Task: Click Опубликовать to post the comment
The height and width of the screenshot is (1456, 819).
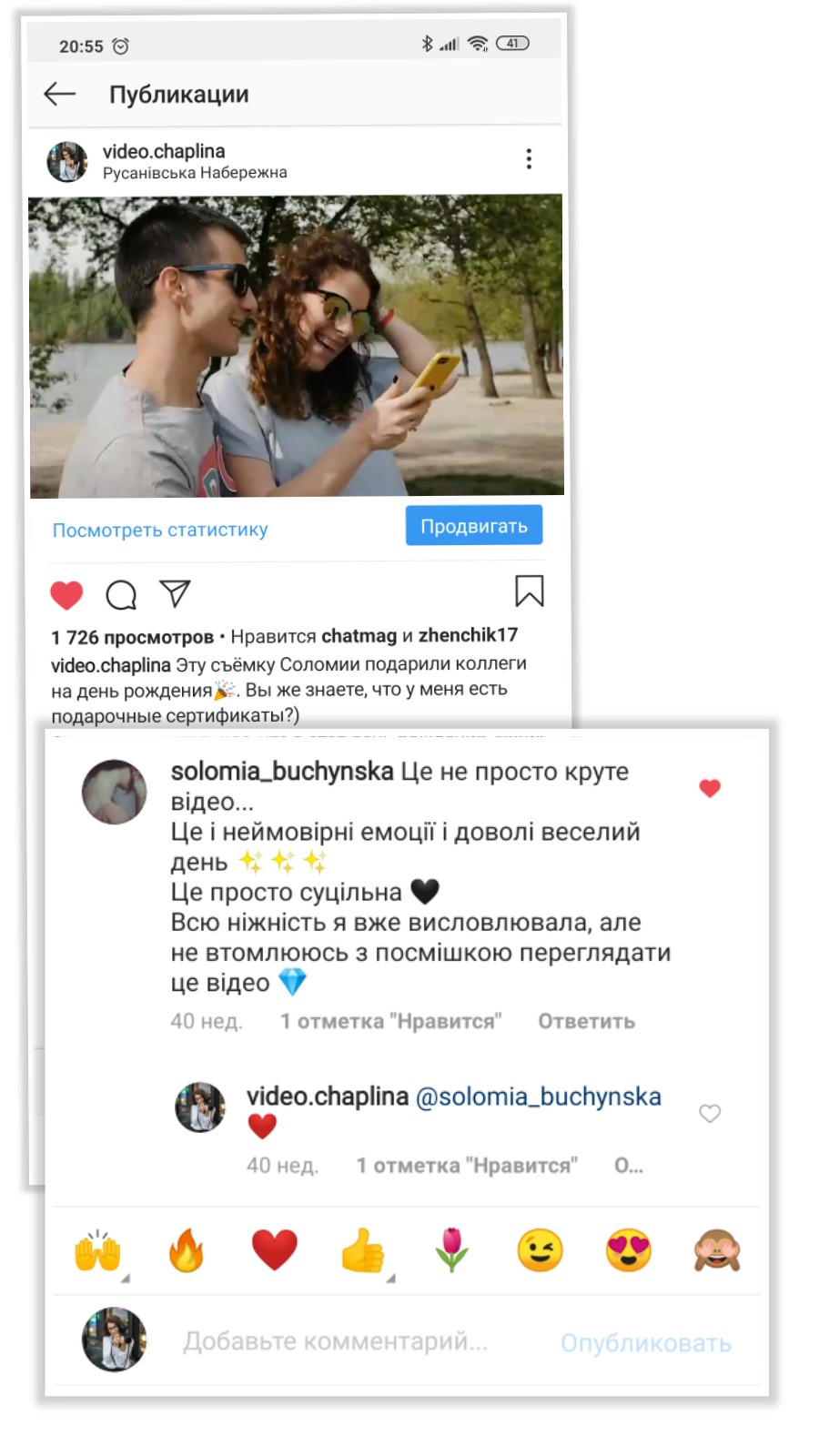Action: click(646, 1343)
